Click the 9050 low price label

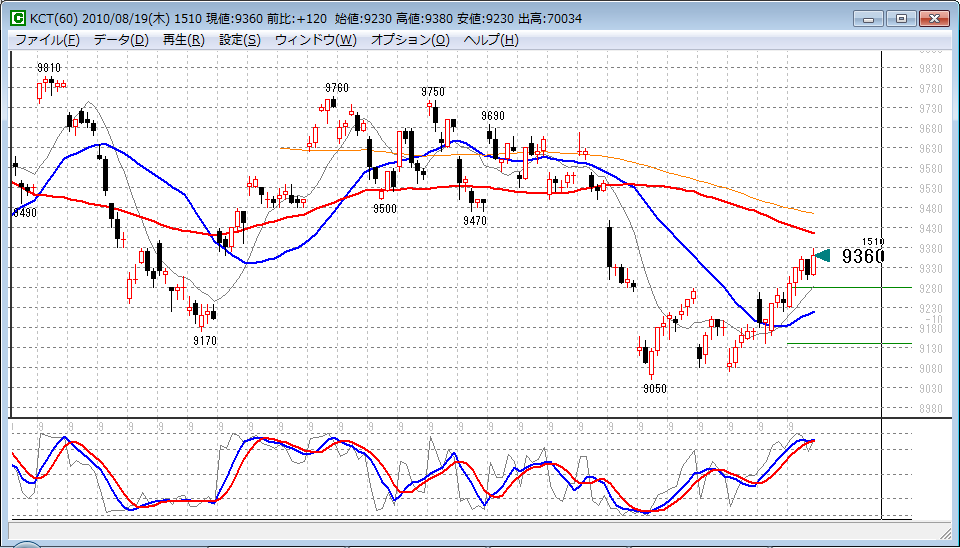tap(655, 389)
